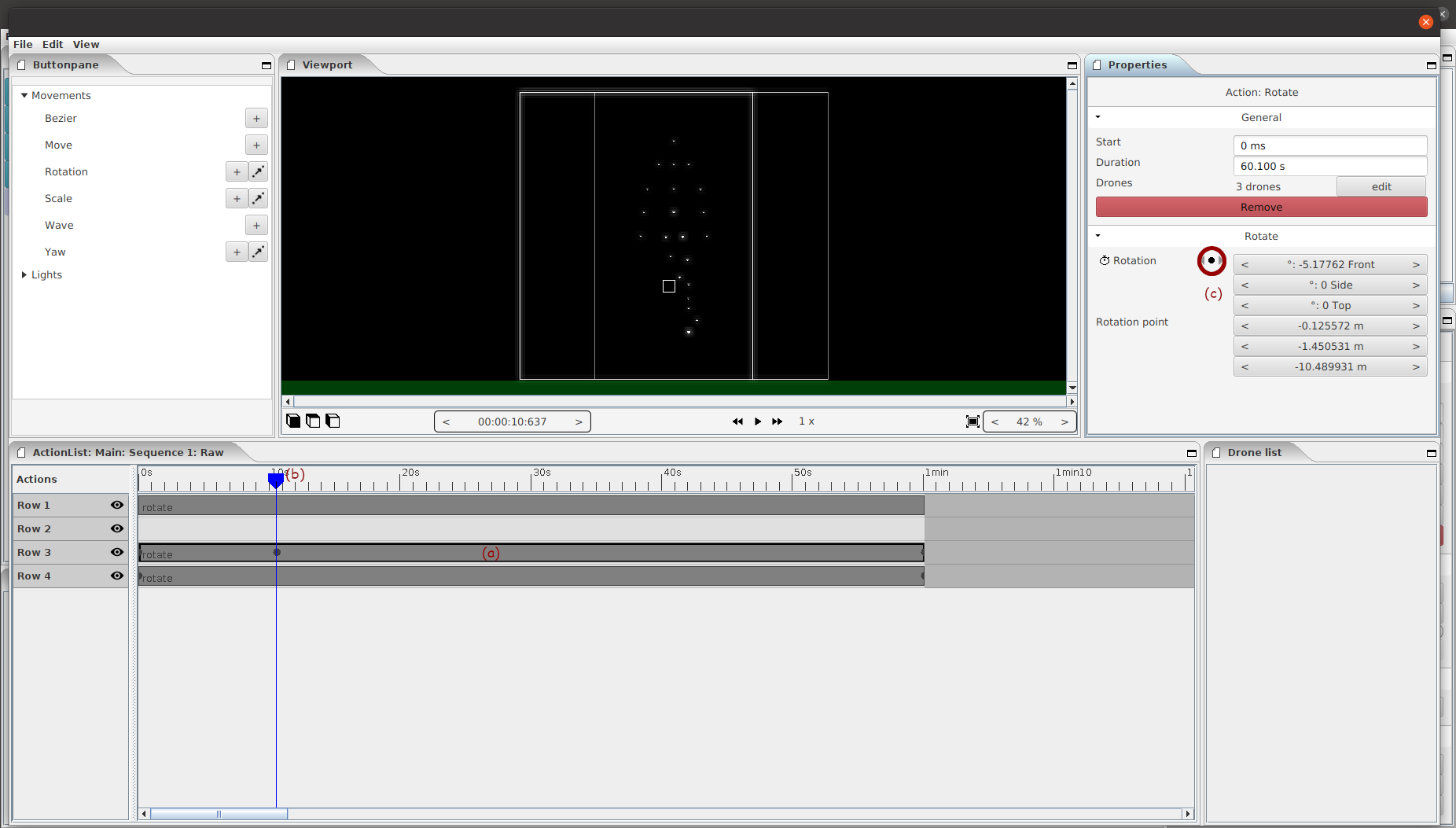Minimize the Properties panel
The width and height of the screenshot is (1456, 828).
(1432, 65)
